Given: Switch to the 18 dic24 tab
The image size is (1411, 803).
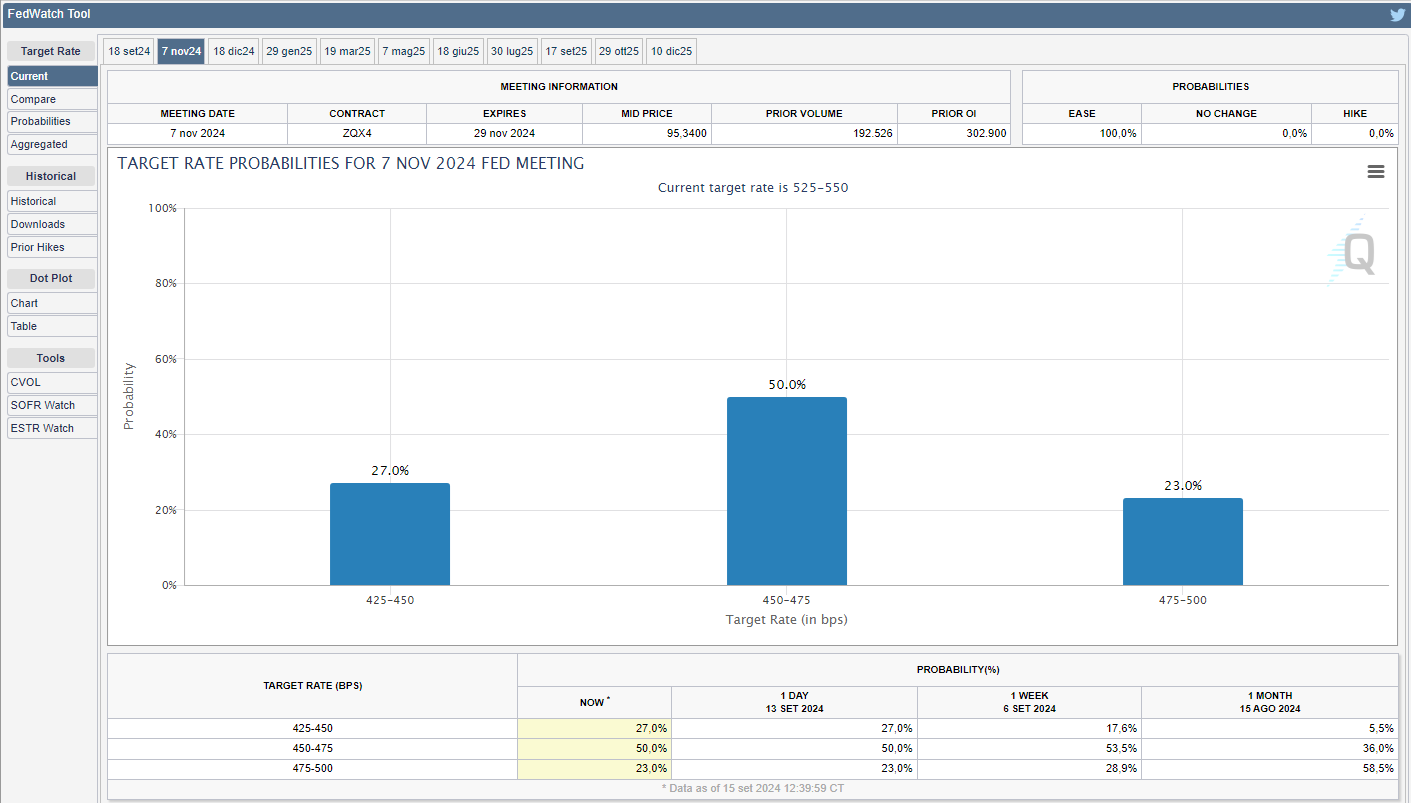Looking at the screenshot, I should click(x=234, y=51).
